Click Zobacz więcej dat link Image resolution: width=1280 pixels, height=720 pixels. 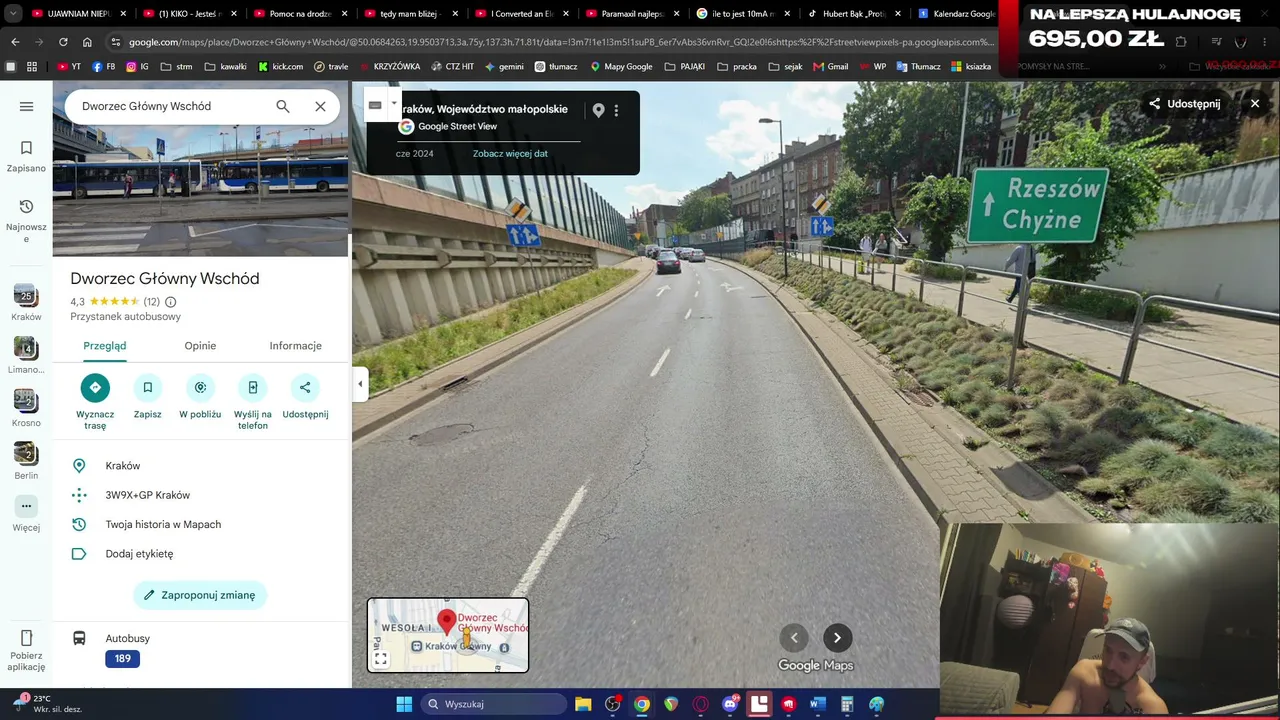(x=510, y=154)
